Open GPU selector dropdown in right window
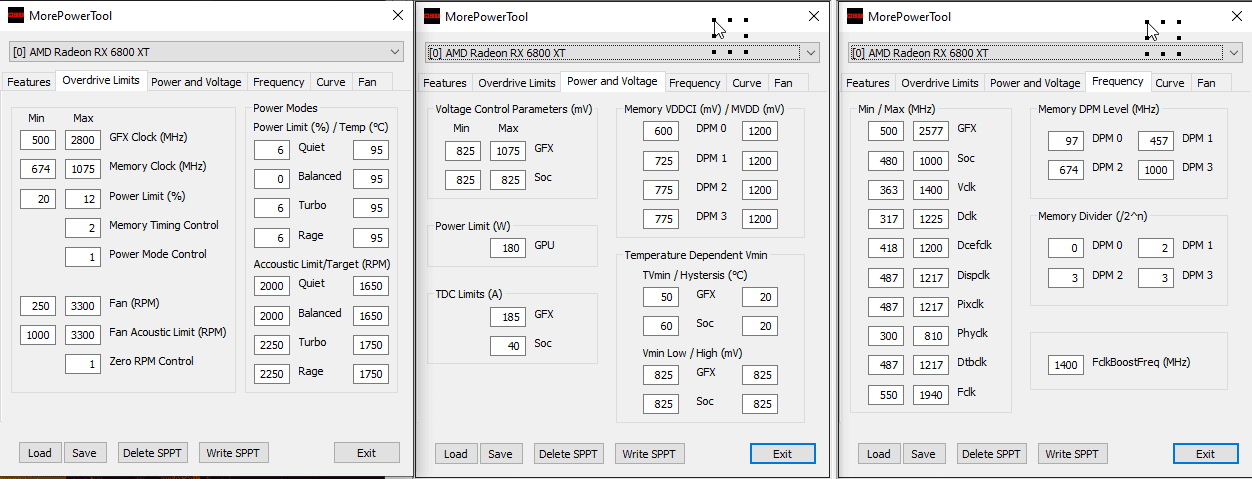This screenshot has height=479, width=1252. [x=1045, y=53]
